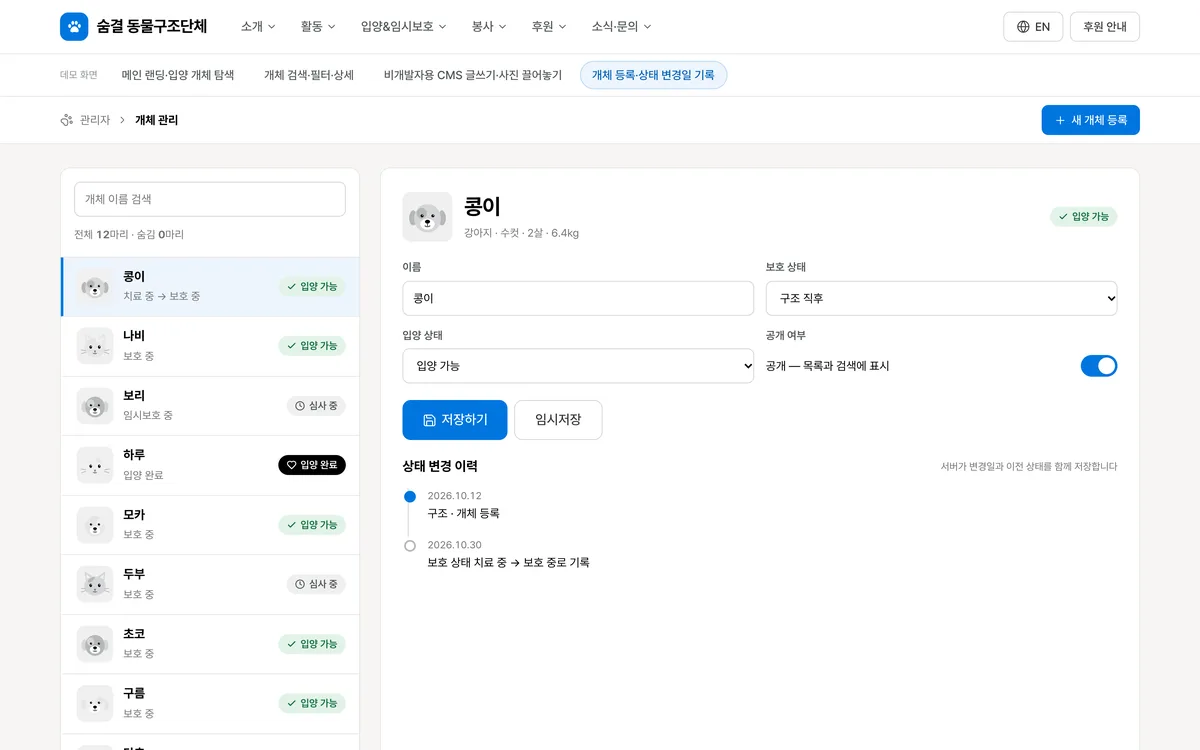Viewport: 1200px width, 750px height.
Task: Click 임시저장 button
Action: pyautogui.click(x=558, y=420)
